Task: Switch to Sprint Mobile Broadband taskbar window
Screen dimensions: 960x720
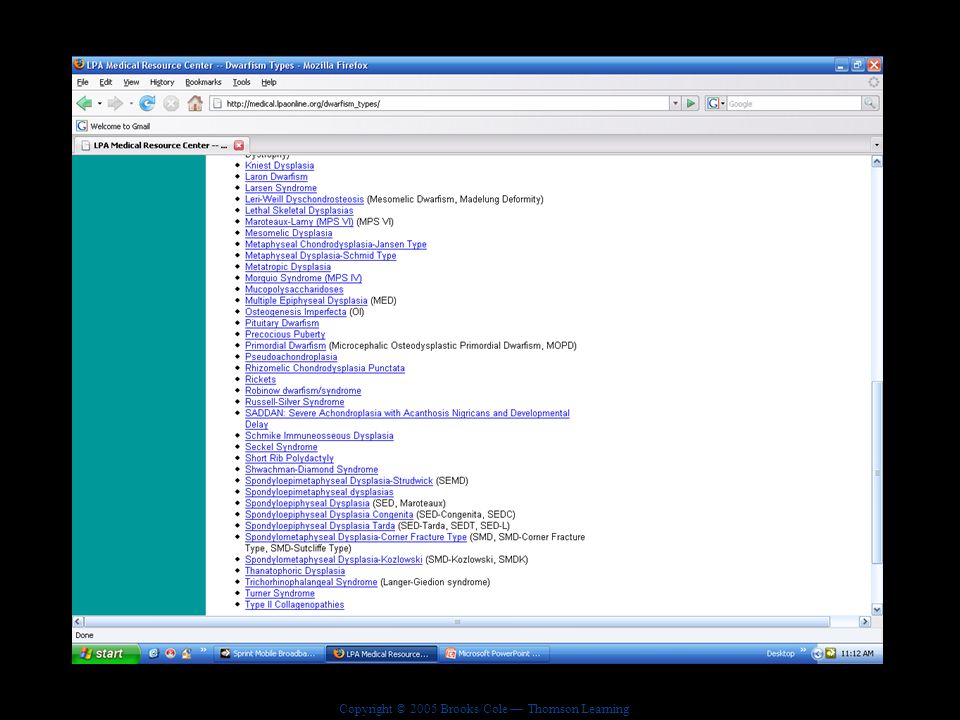Action: (267, 653)
